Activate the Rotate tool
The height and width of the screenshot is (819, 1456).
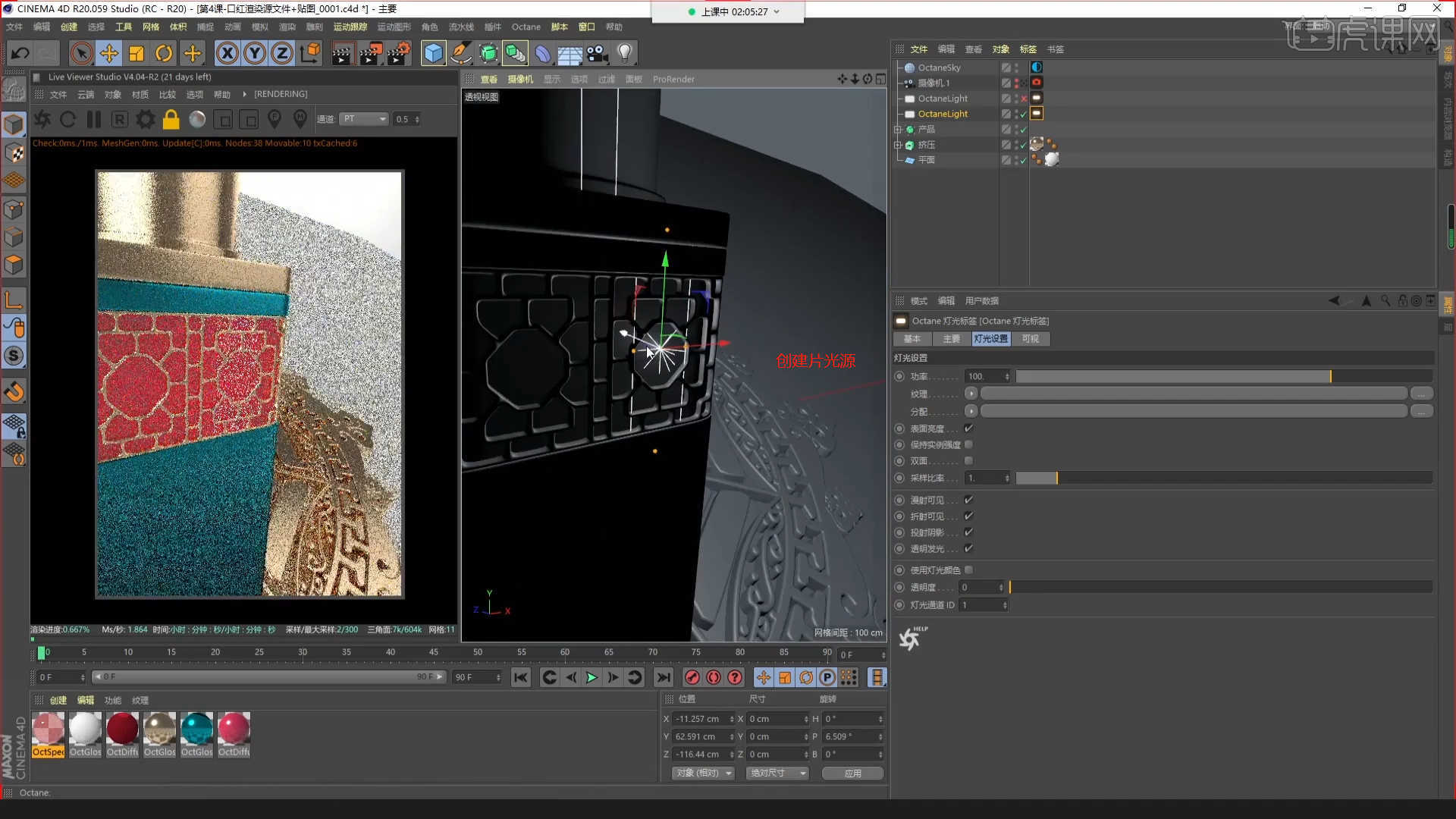164,53
